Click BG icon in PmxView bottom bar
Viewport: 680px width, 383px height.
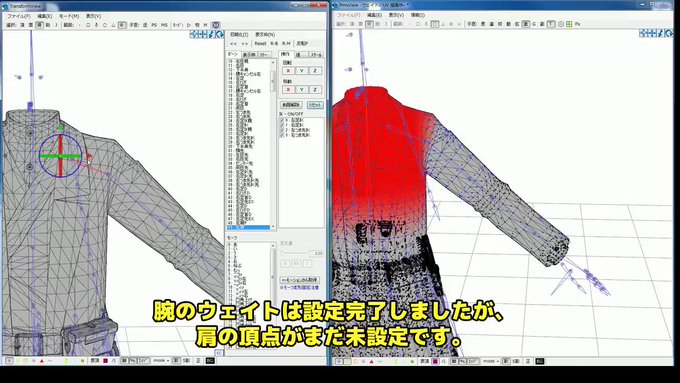click(539, 361)
